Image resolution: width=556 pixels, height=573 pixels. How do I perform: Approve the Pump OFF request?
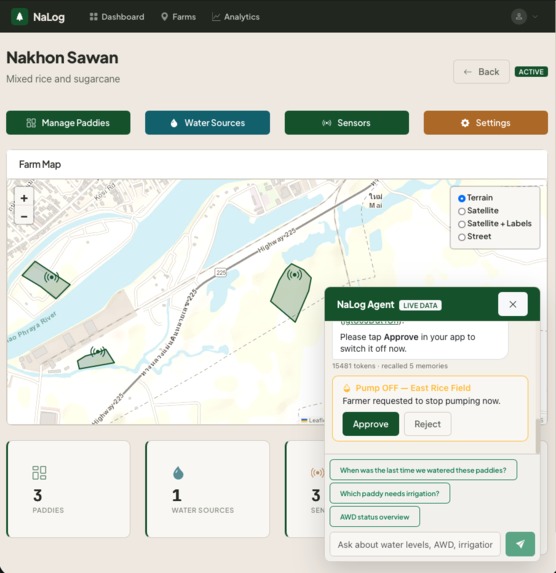[370, 424]
